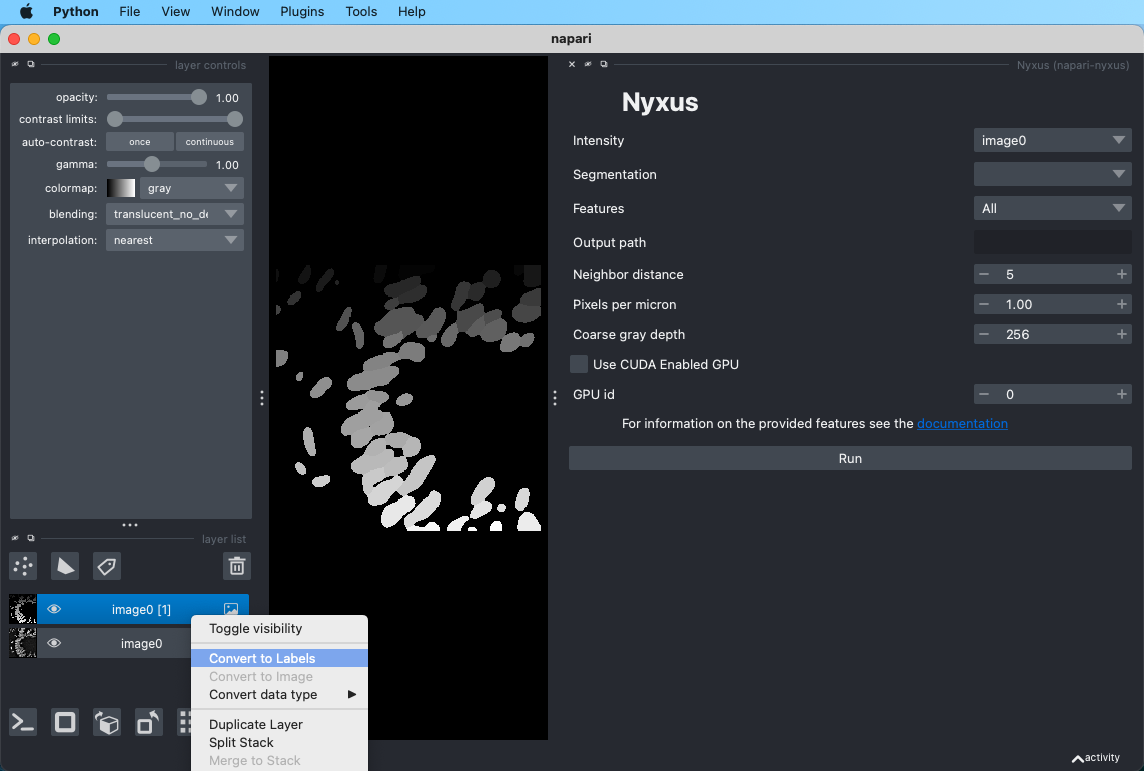
Task: Decrease Neighbor distance with minus
Action: (x=984, y=274)
